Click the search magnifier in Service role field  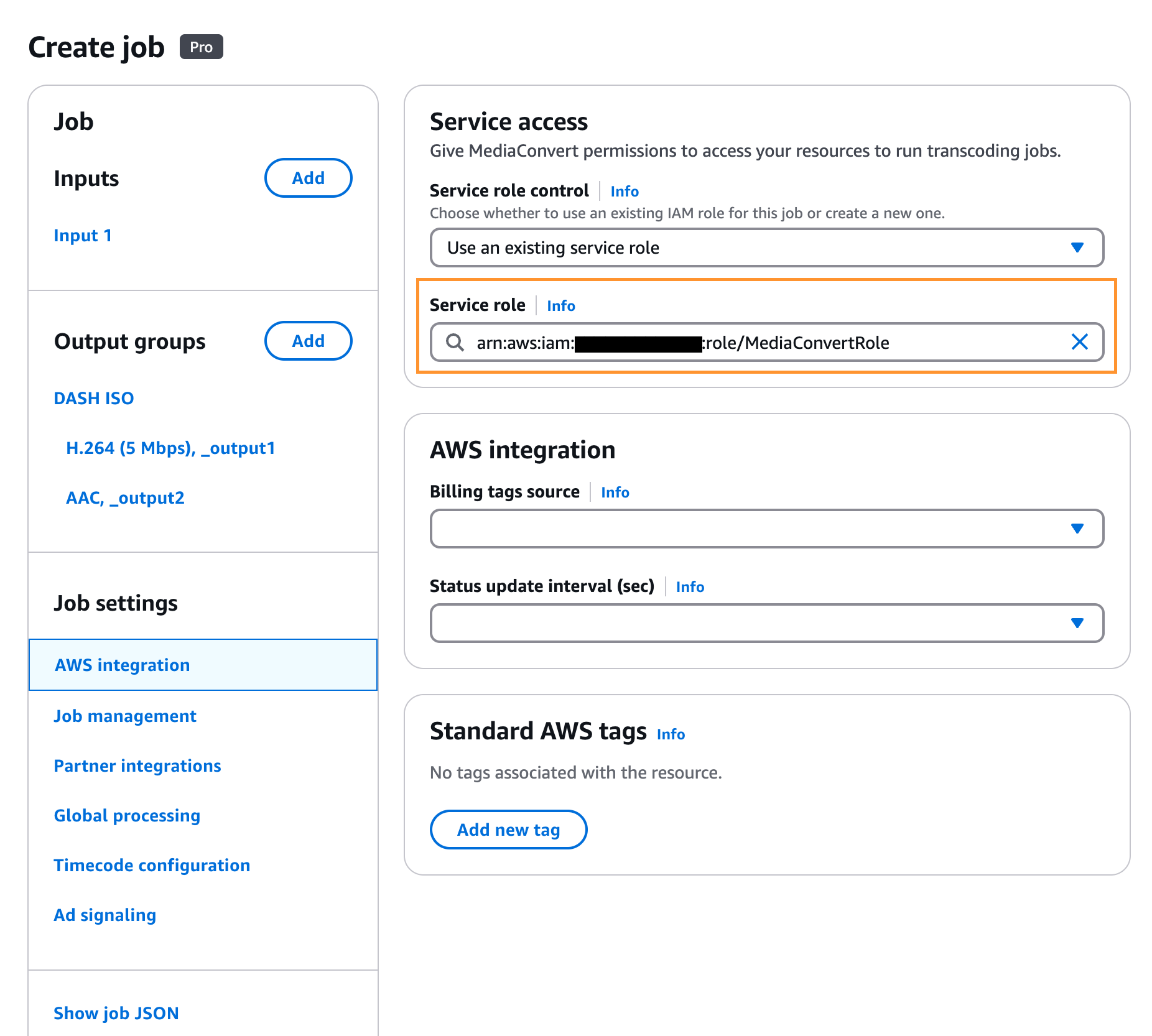pos(455,342)
